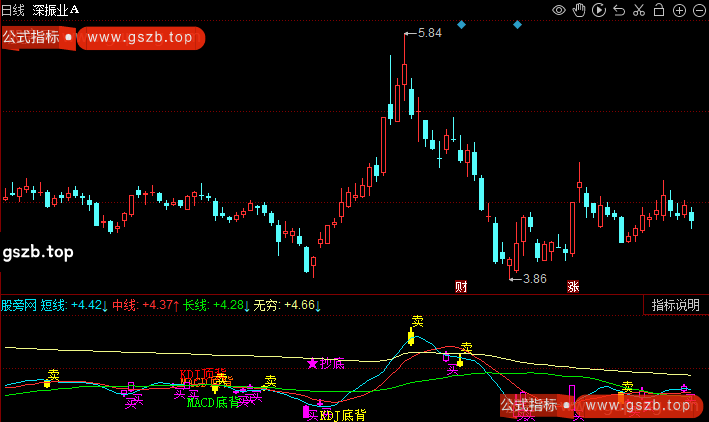Screen dimensions: 709x422
Task: Click the 股旁网 indicator name label
Action: click(x=19, y=305)
